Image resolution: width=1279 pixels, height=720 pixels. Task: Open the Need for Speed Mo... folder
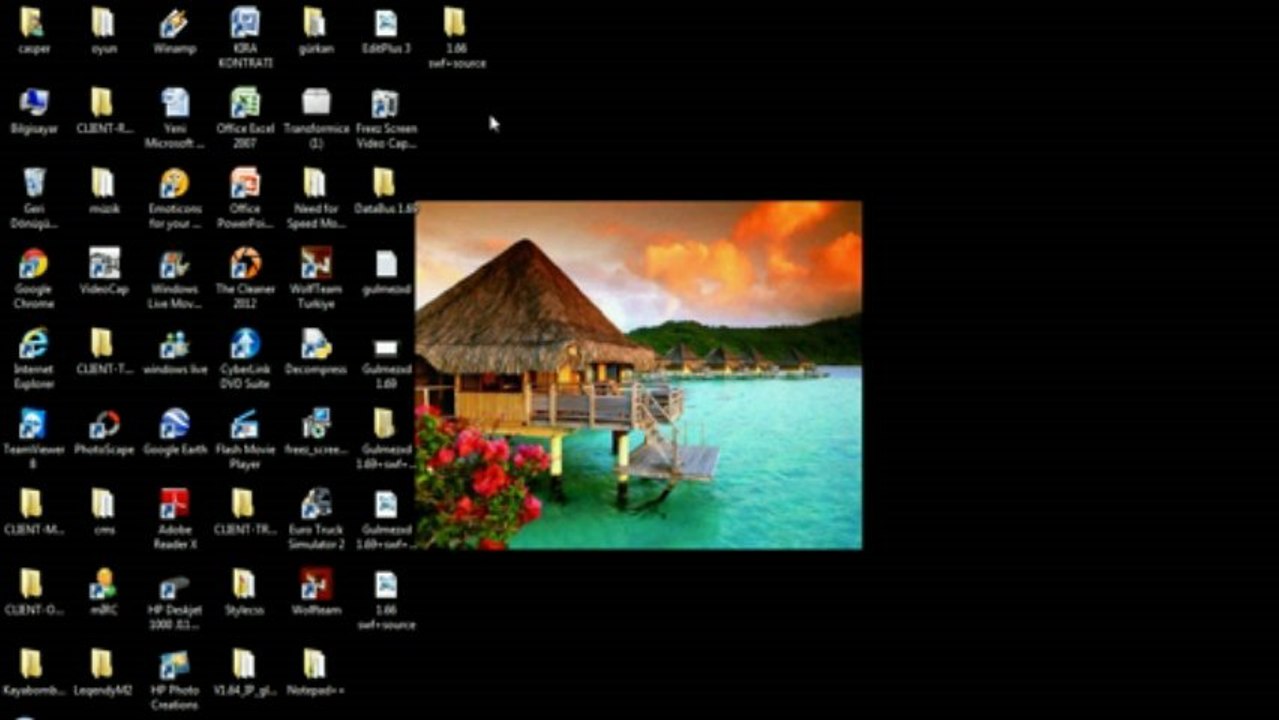(315, 182)
